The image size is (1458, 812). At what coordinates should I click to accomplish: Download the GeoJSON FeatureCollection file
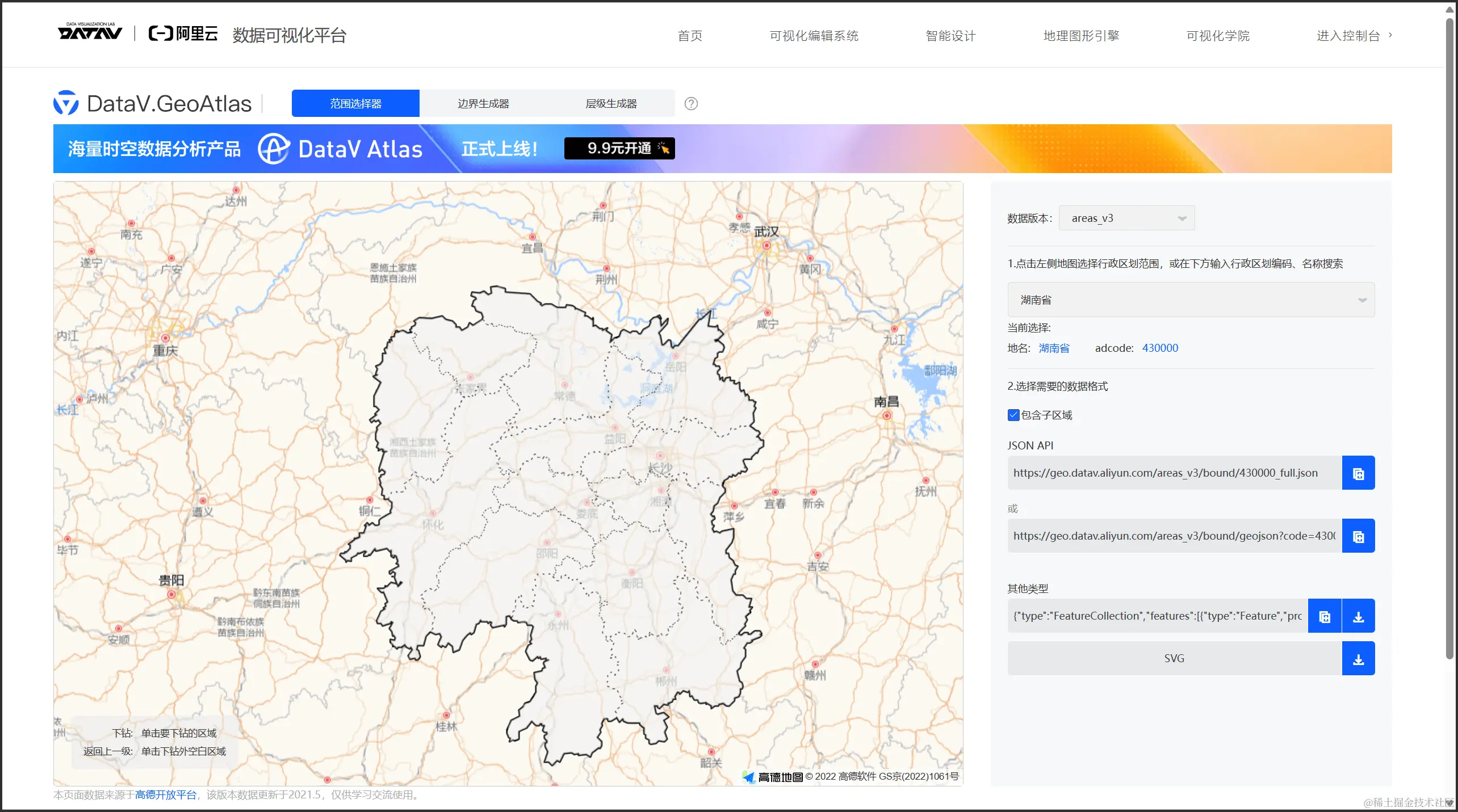coord(1358,616)
